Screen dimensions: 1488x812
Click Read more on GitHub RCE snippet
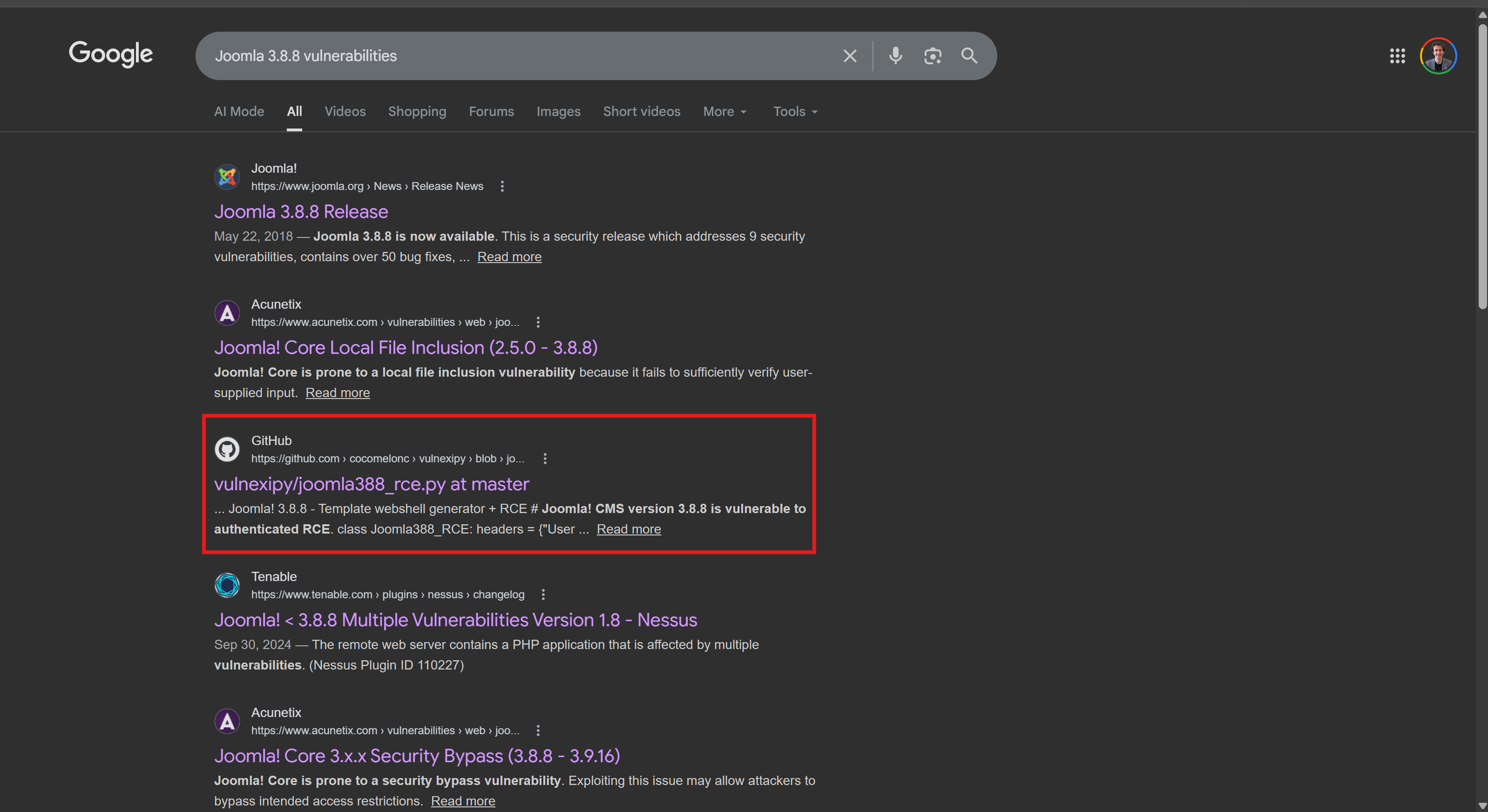click(629, 529)
